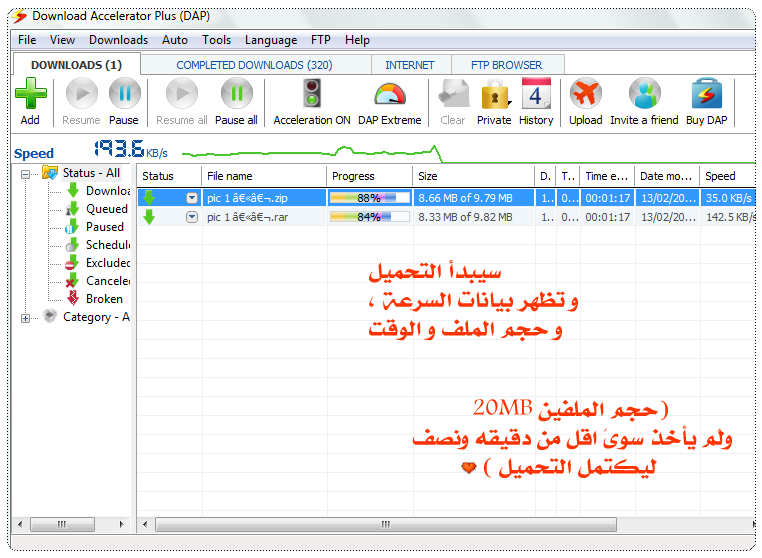Click green download arrow of .zip row
Screen dimensions: 762x558
(149, 197)
